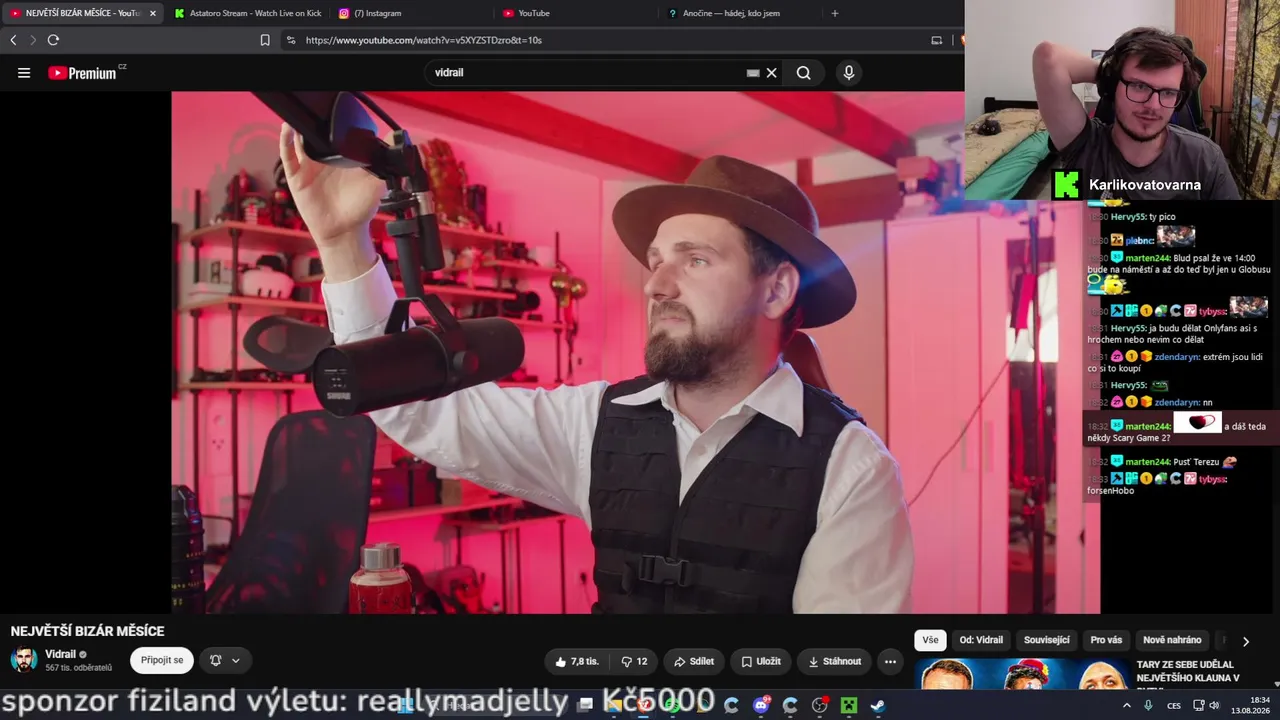Viewport: 1280px width, 720px height.
Task: Open recommended video TARY ZE SEBE UDĚLAL thumbnail
Action: click(1021, 674)
